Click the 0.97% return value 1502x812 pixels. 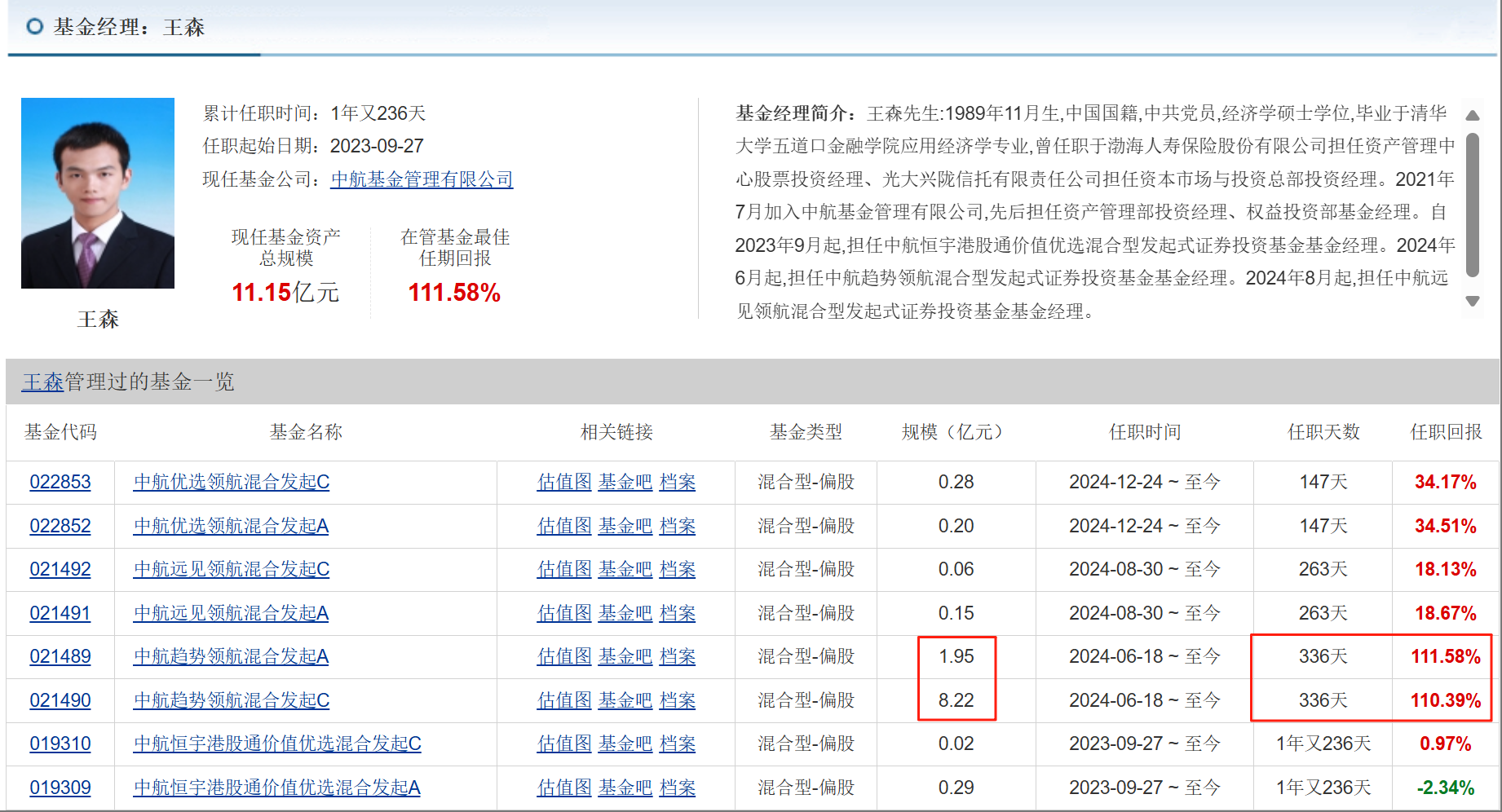(x=1446, y=744)
